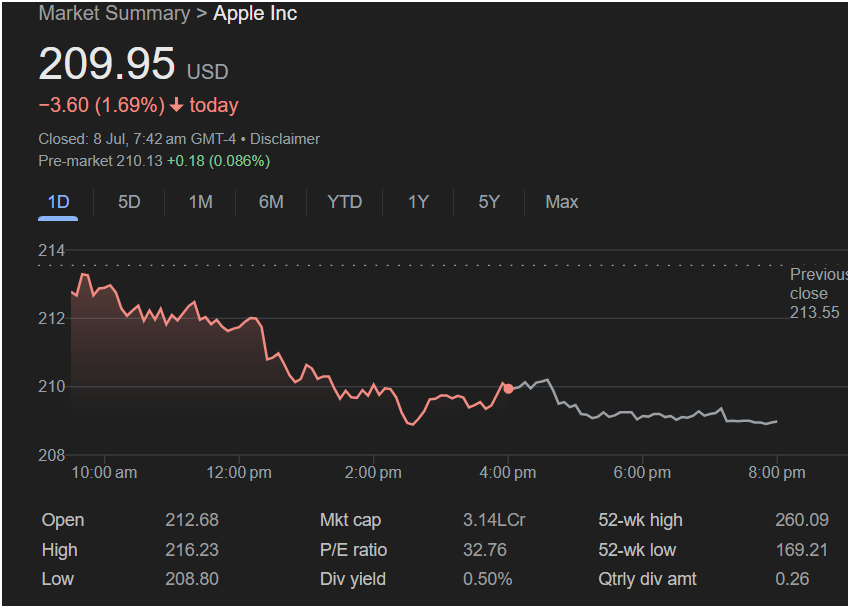Click the 2:00 pm label on the time axis

[x=373, y=472]
